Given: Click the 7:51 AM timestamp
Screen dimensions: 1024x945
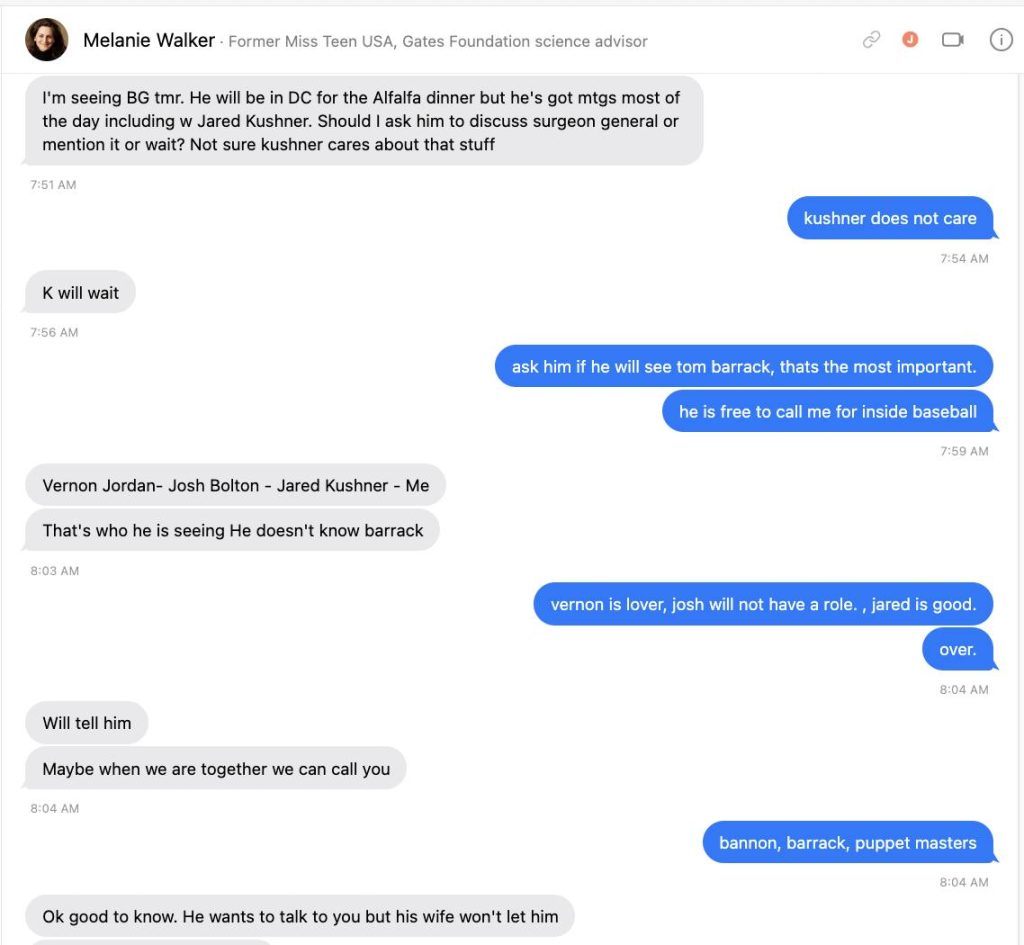Looking at the screenshot, I should 53,185.
